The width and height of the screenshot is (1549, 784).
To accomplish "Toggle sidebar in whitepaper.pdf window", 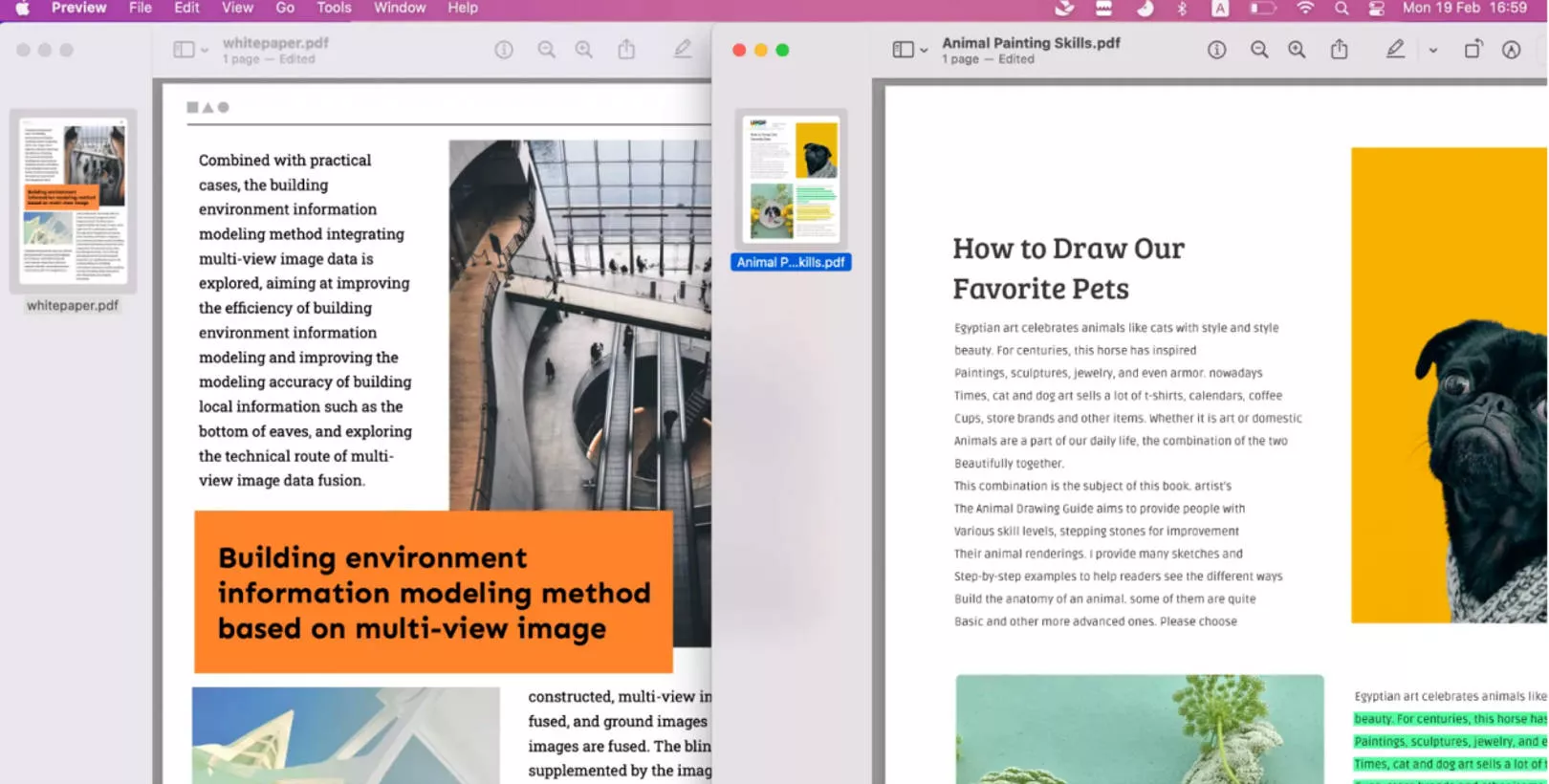I will tap(184, 50).
